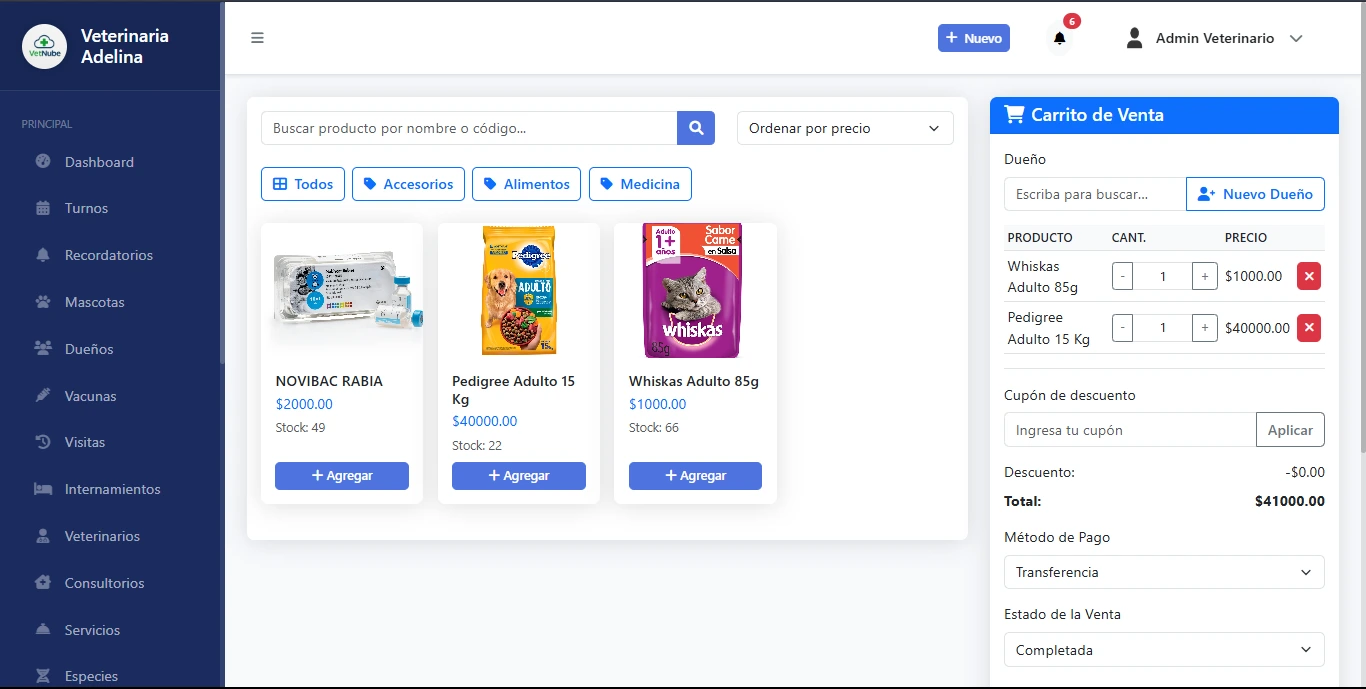Click the product search input field
Image resolution: width=1366 pixels, height=689 pixels.
point(469,128)
